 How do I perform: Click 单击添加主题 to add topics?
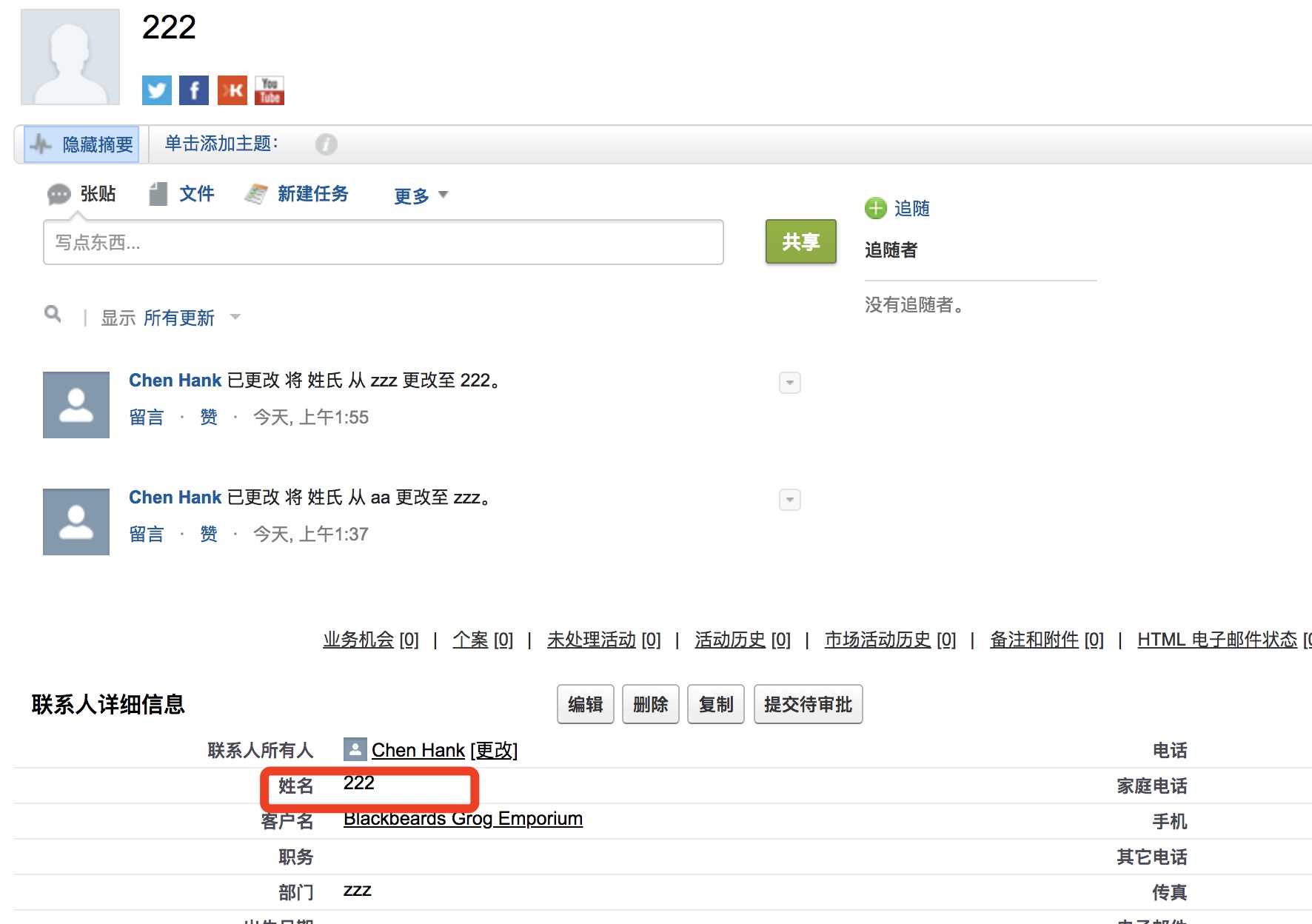221,144
